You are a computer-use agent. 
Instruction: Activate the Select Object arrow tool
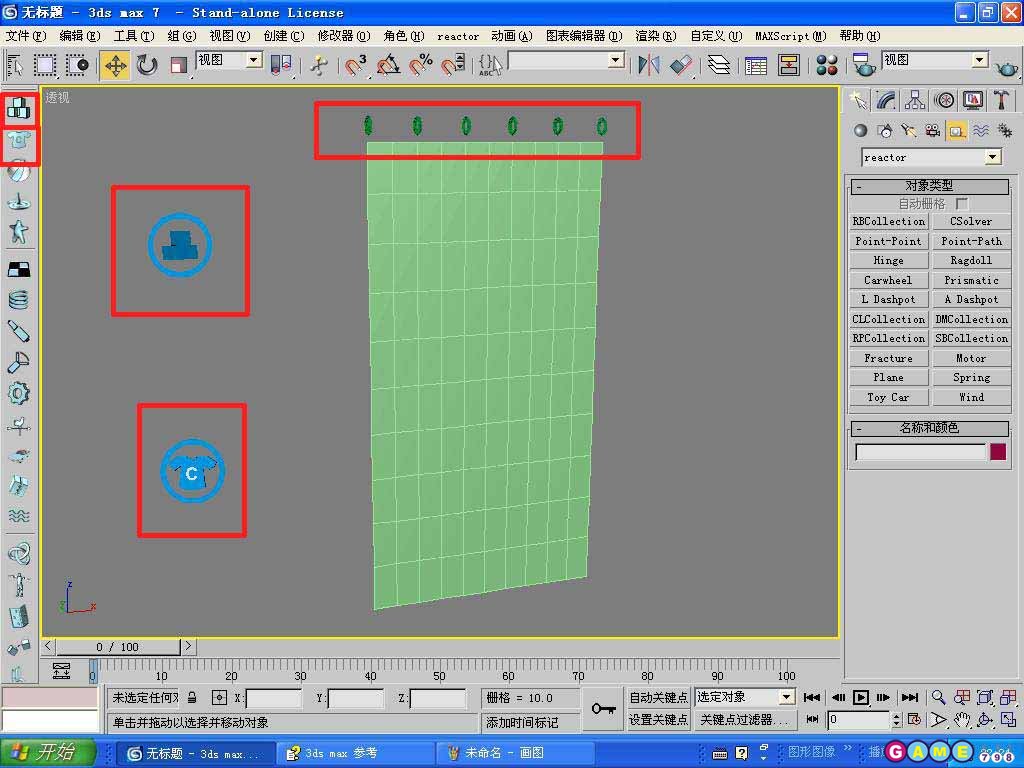[14, 65]
